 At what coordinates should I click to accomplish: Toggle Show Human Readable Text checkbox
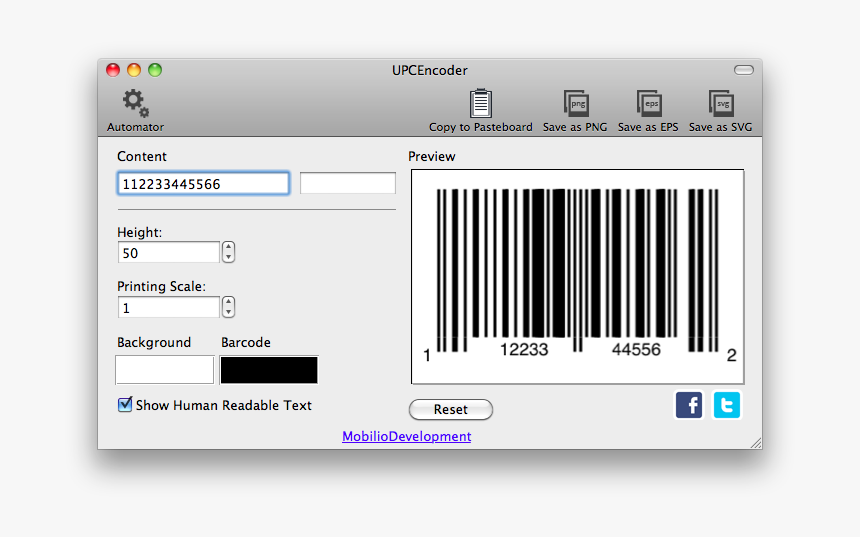point(125,405)
